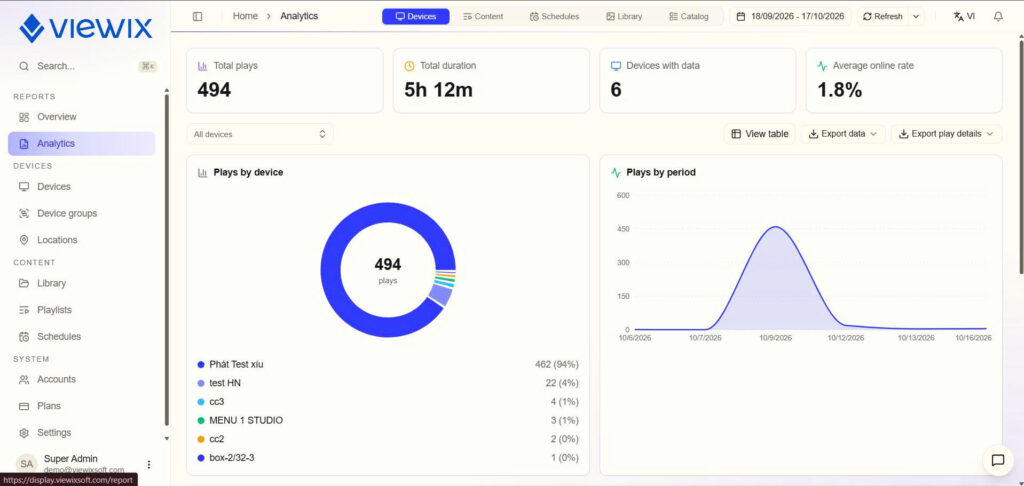Open Devices in the sidebar
The width and height of the screenshot is (1024, 486).
point(82,187)
